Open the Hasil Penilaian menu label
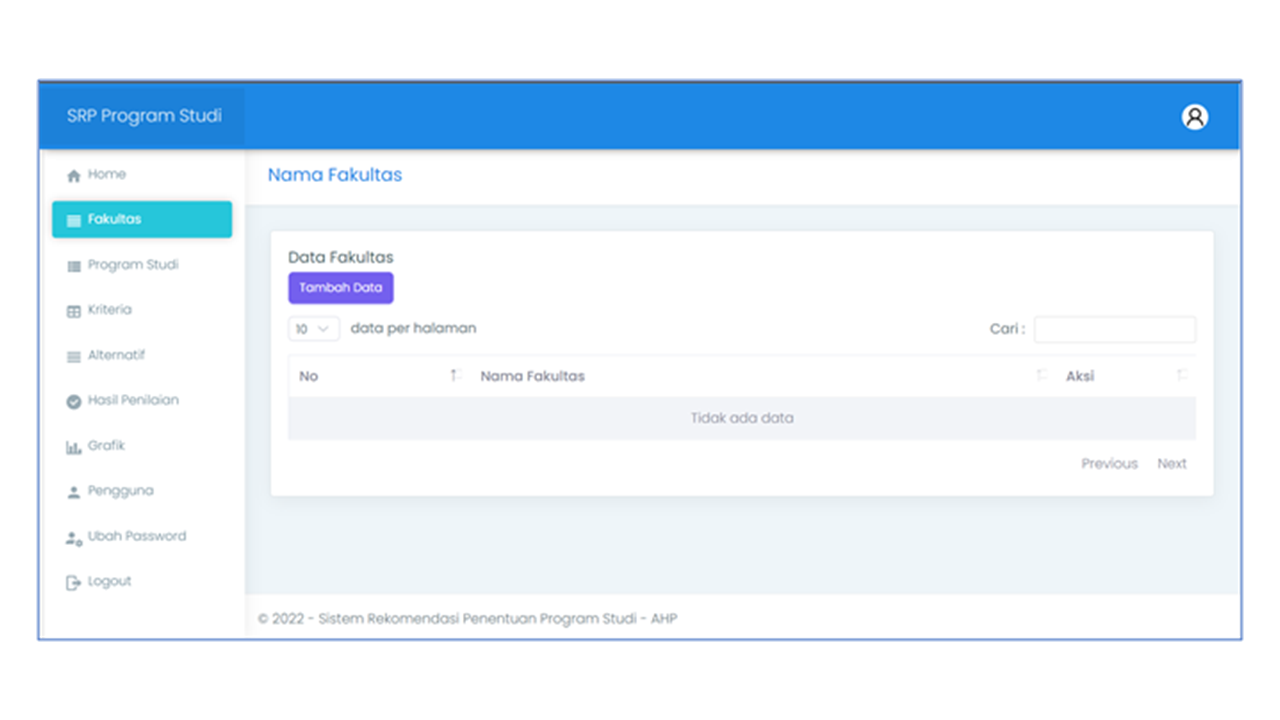The image size is (1280, 720). [133, 400]
